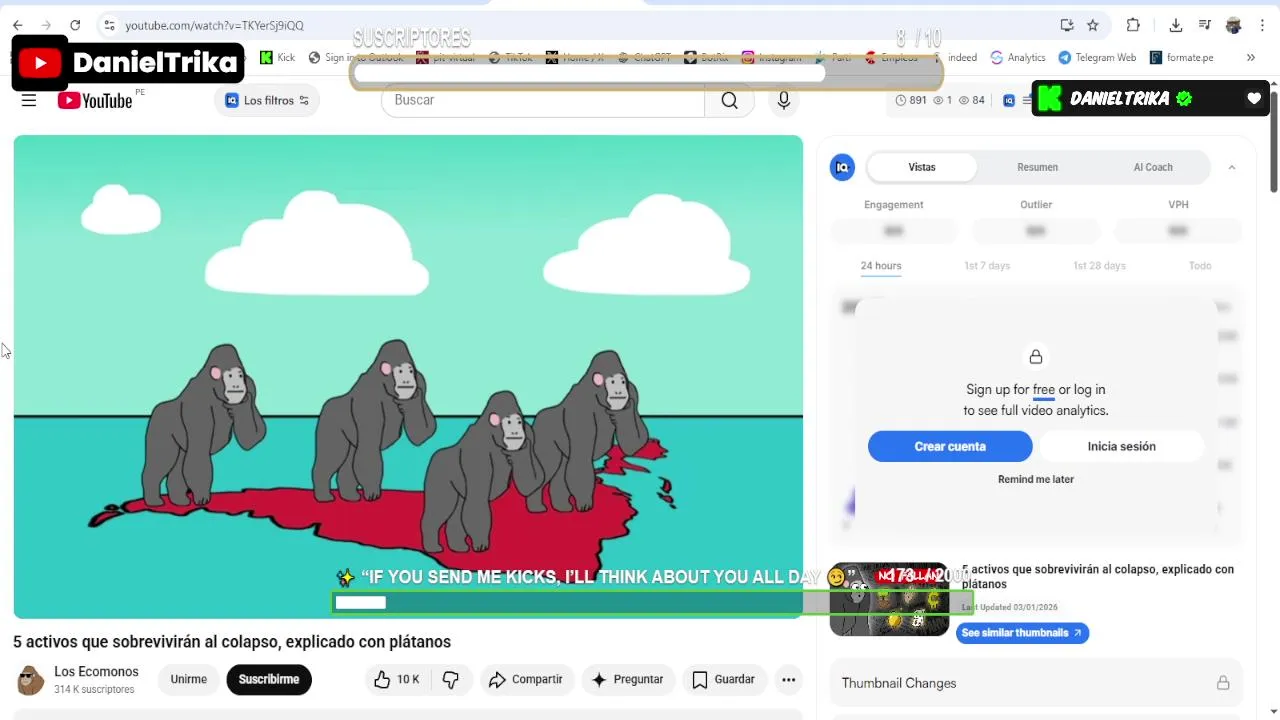Select the 24 hours range tab
The width and height of the screenshot is (1280, 720).
pos(881,266)
